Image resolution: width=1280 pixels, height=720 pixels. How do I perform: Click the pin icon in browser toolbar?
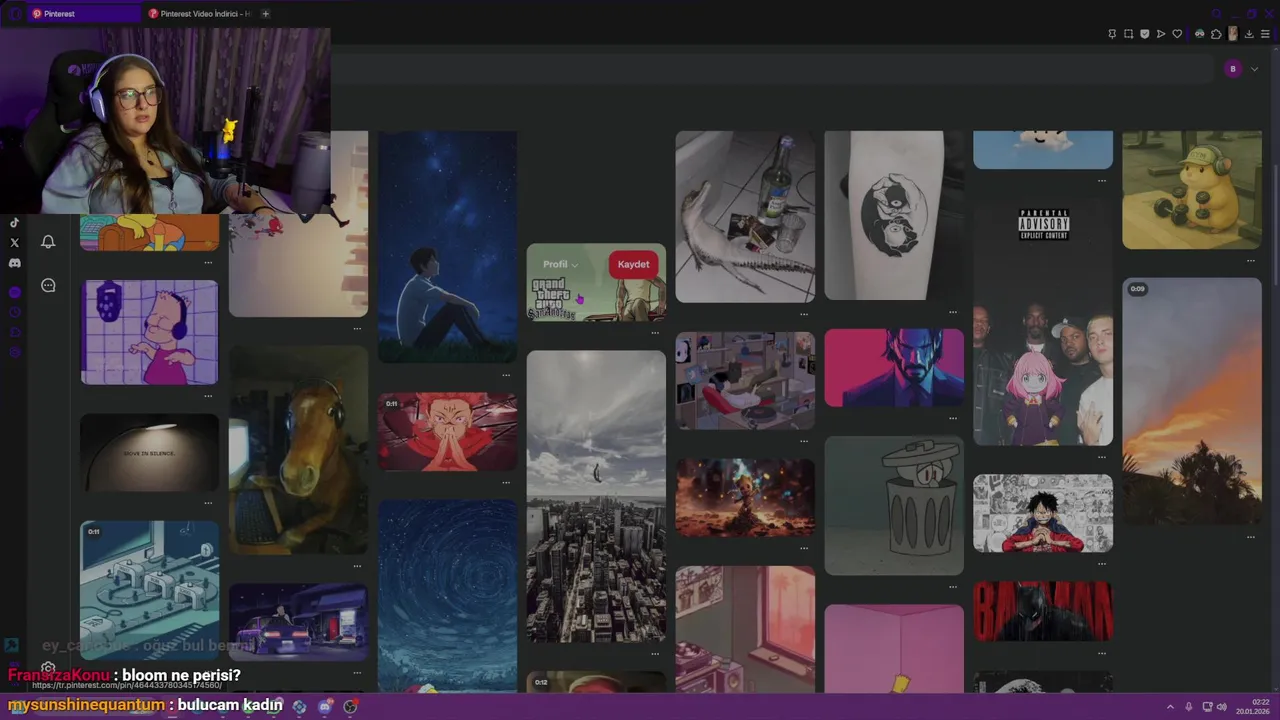(x=1112, y=34)
